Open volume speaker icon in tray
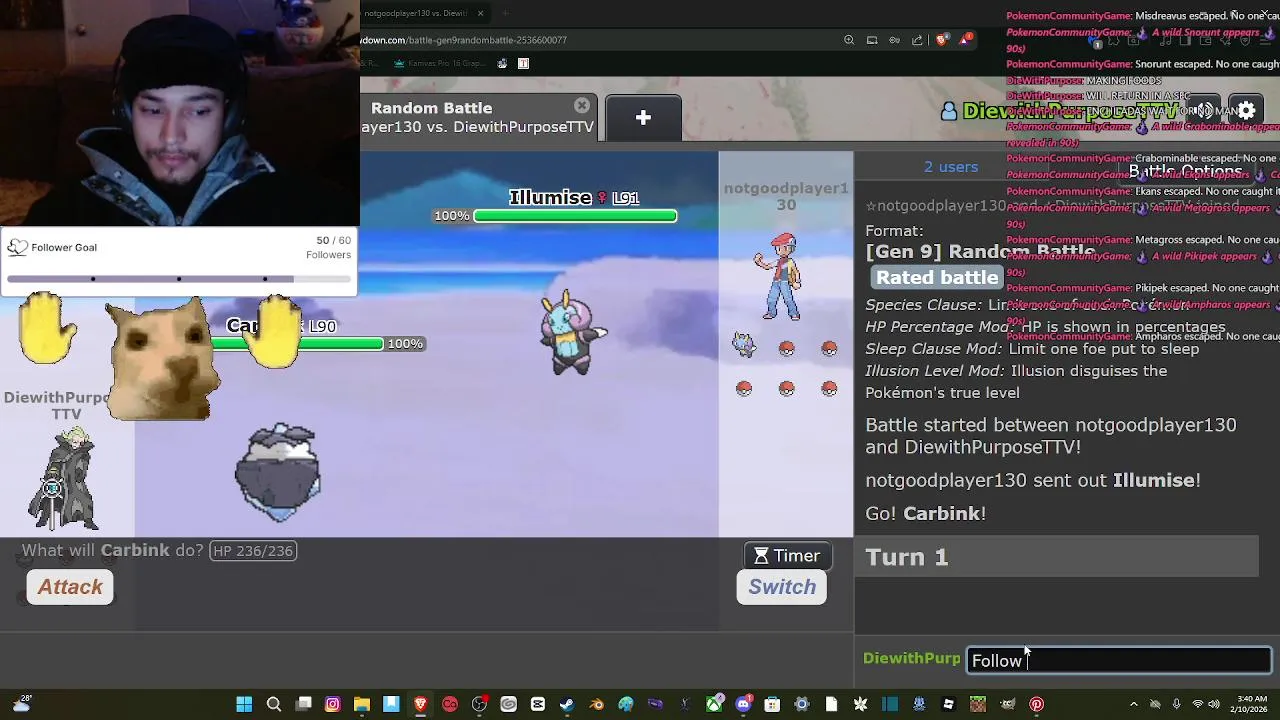The image size is (1280, 720). click(x=1214, y=705)
